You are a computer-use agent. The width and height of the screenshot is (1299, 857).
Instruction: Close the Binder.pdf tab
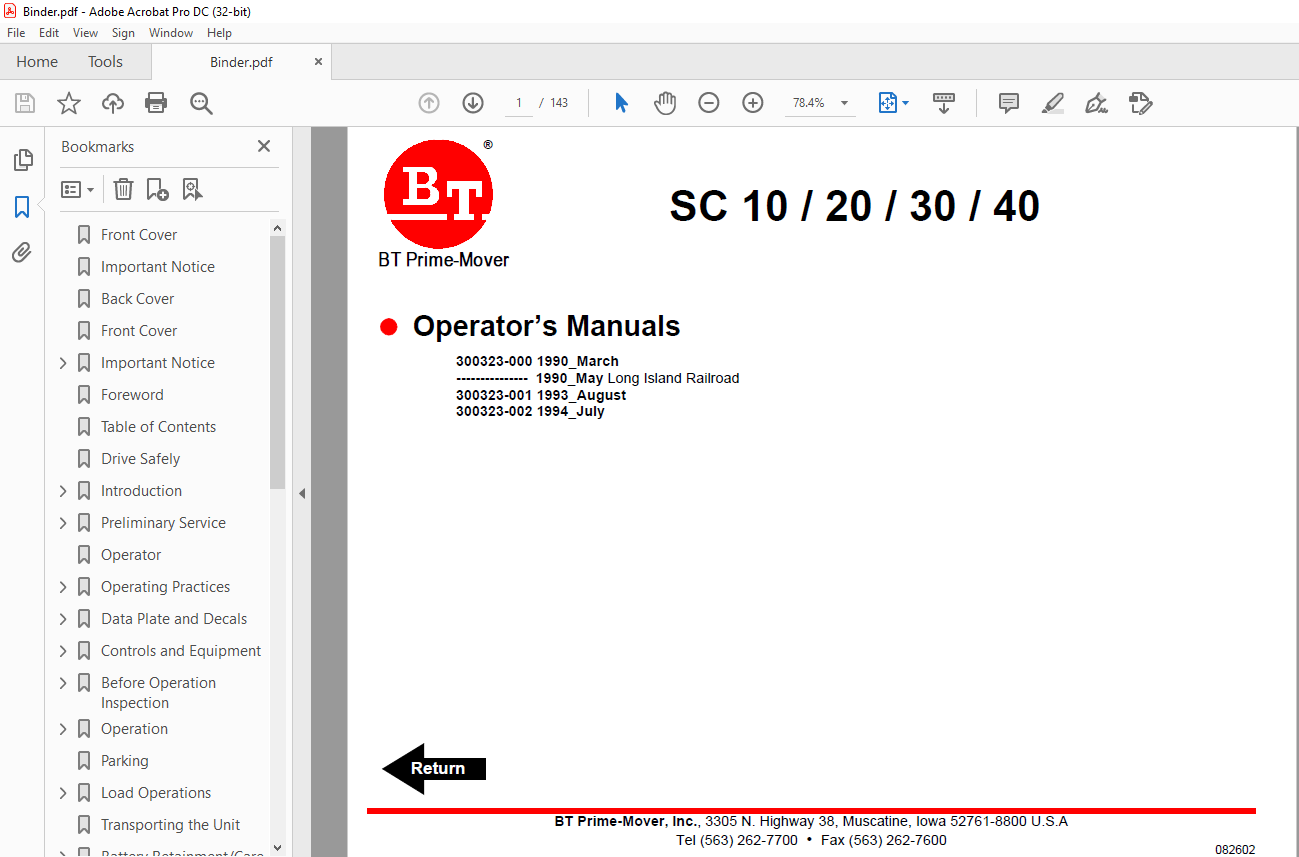(x=318, y=62)
